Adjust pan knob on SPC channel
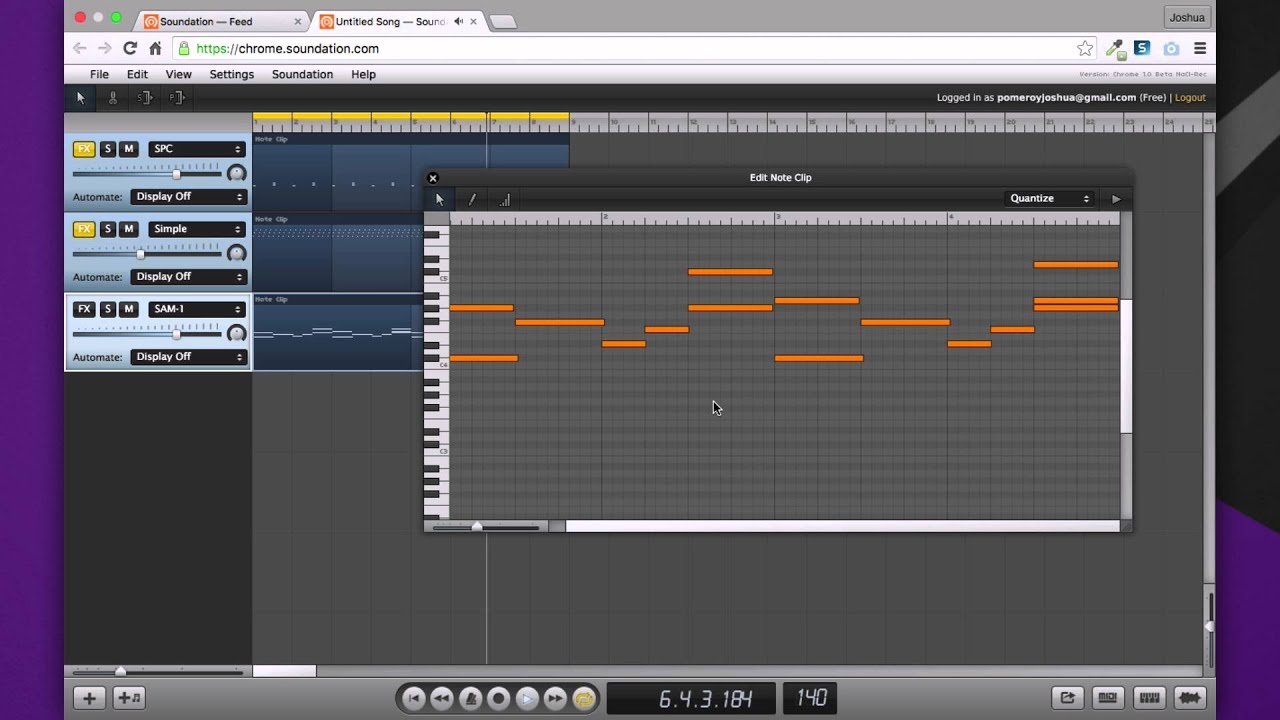Viewport: 1280px width, 720px height. click(237, 173)
